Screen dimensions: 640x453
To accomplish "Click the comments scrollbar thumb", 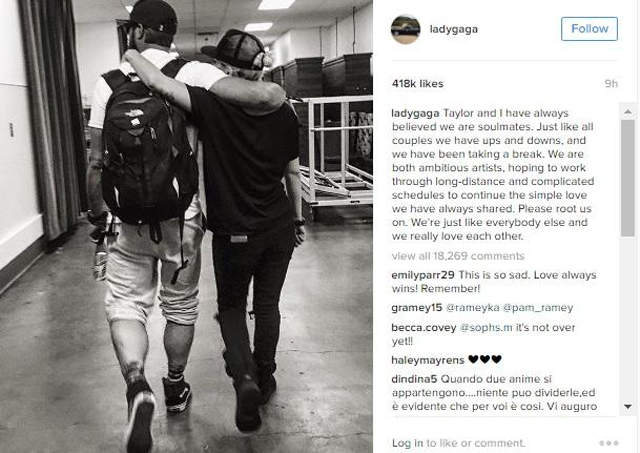I will pyautogui.click(x=628, y=178).
